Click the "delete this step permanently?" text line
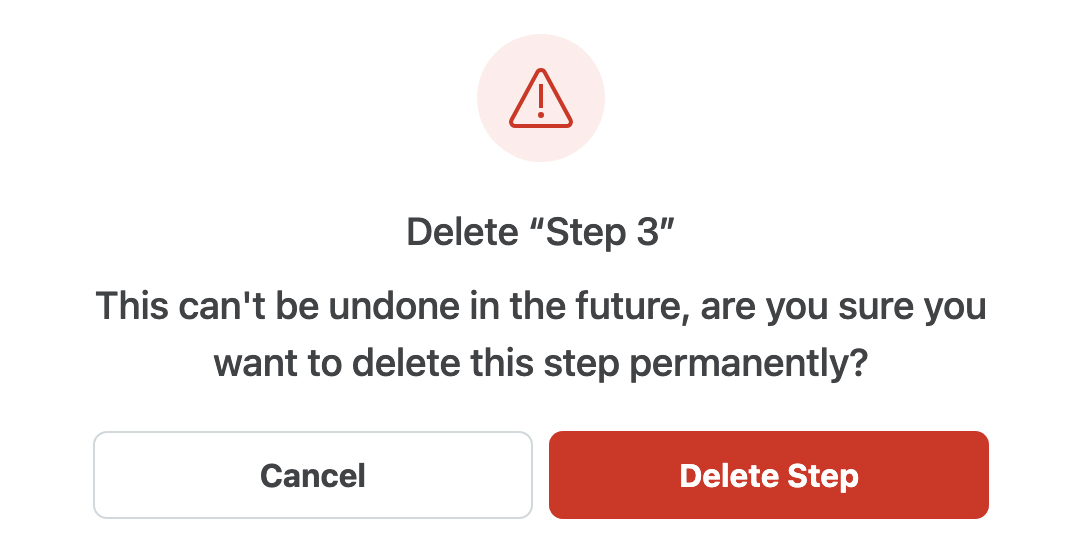The width and height of the screenshot is (1082, 552). pos(541,364)
